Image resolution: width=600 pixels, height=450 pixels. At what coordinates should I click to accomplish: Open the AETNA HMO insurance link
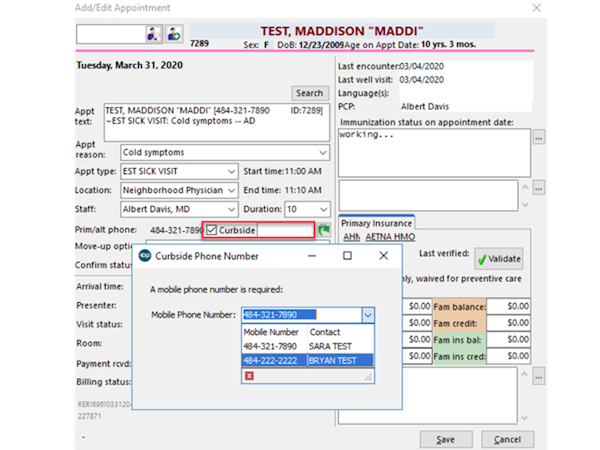point(390,237)
